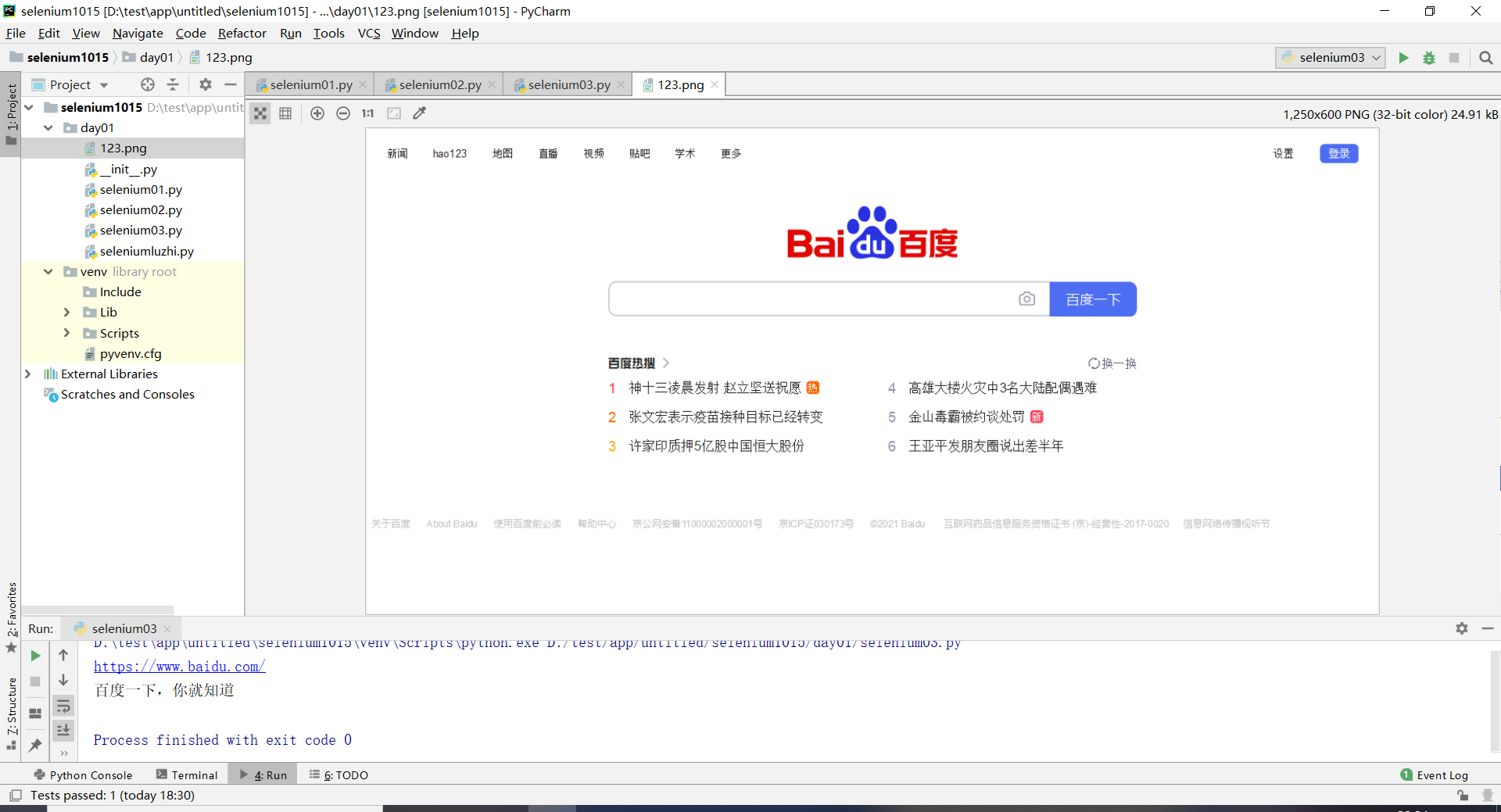Collapse all nodes in Project panel
The height and width of the screenshot is (812, 1501).
coord(173,84)
